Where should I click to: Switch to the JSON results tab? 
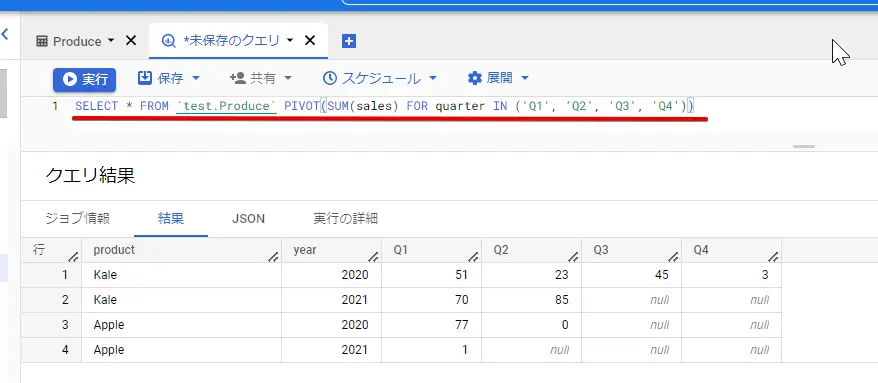(248, 218)
